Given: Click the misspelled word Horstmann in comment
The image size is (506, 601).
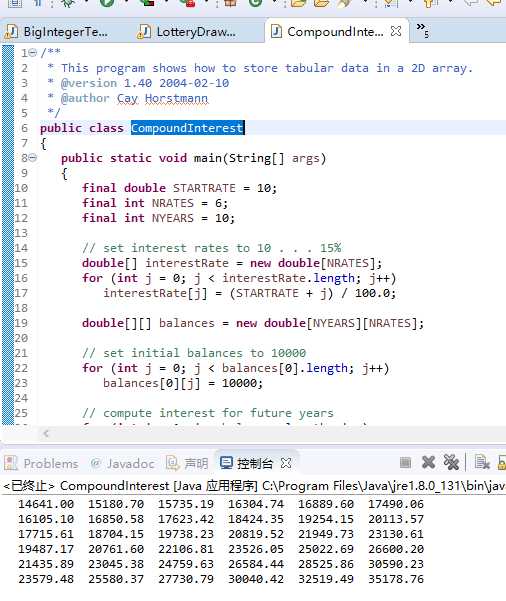Looking at the screenshot, I should [176, 99].
